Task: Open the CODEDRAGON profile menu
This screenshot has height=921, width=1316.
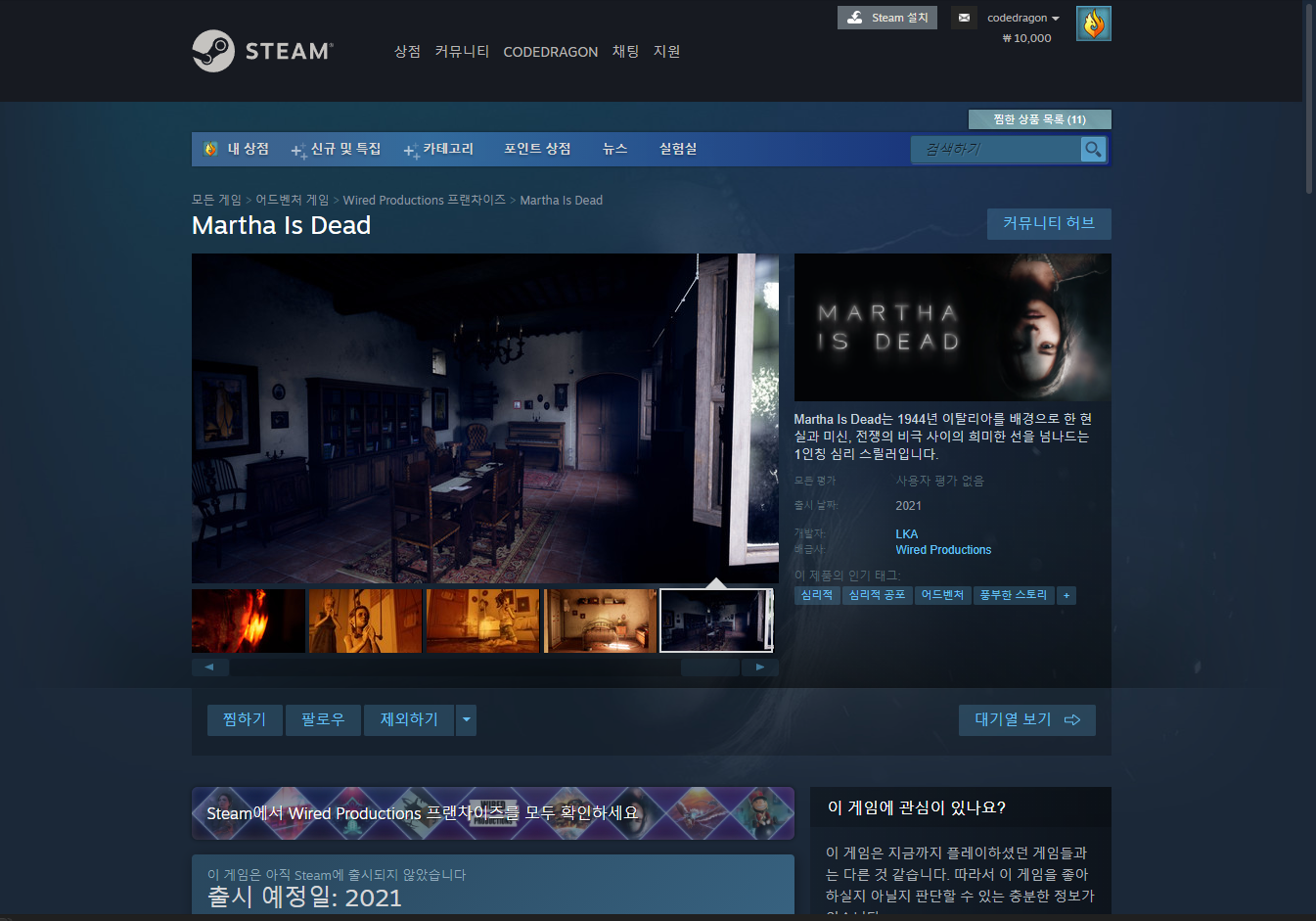Action: pos(550,52)
